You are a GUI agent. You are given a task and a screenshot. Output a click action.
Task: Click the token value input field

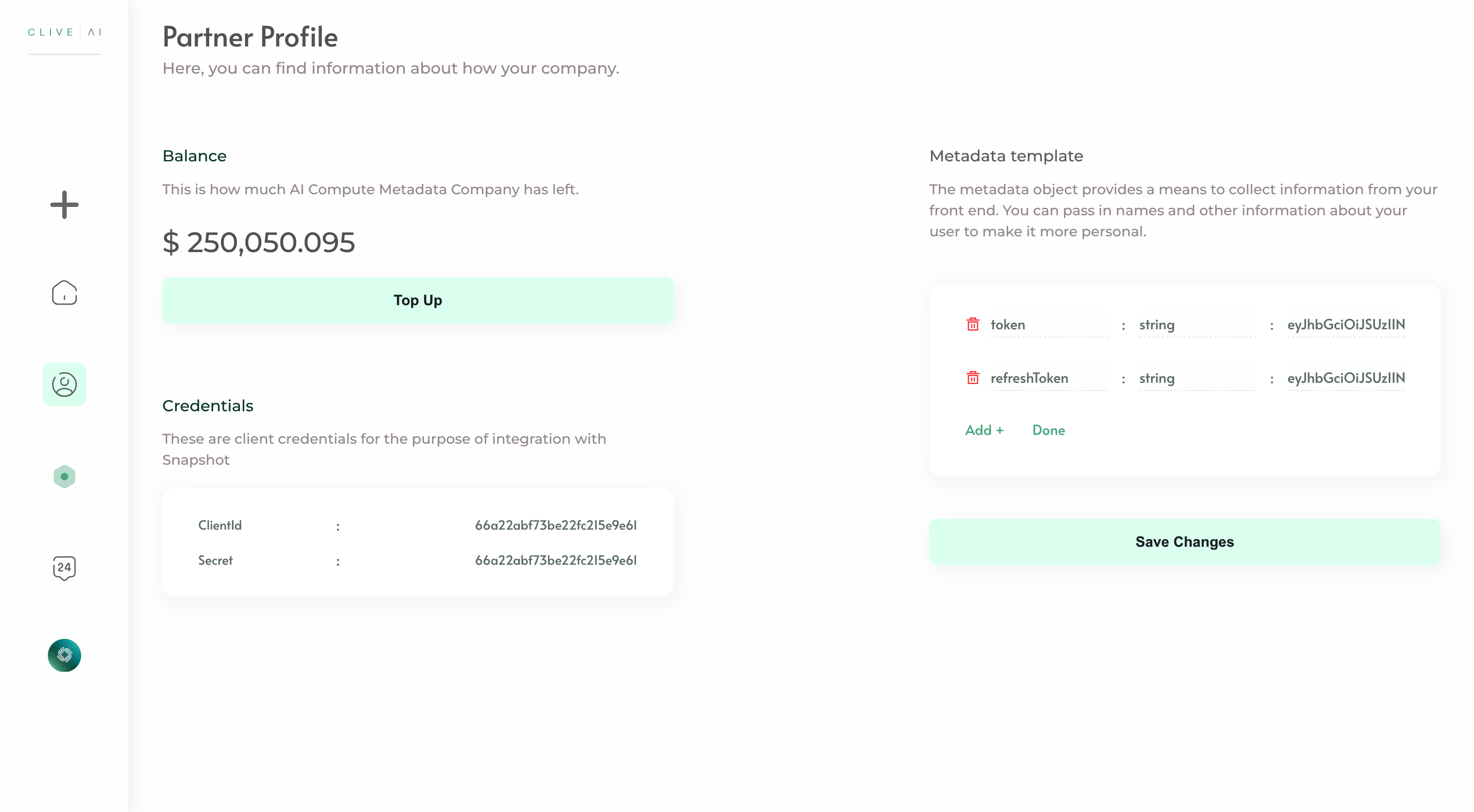pyautogui.click(x=1346, y=324)
